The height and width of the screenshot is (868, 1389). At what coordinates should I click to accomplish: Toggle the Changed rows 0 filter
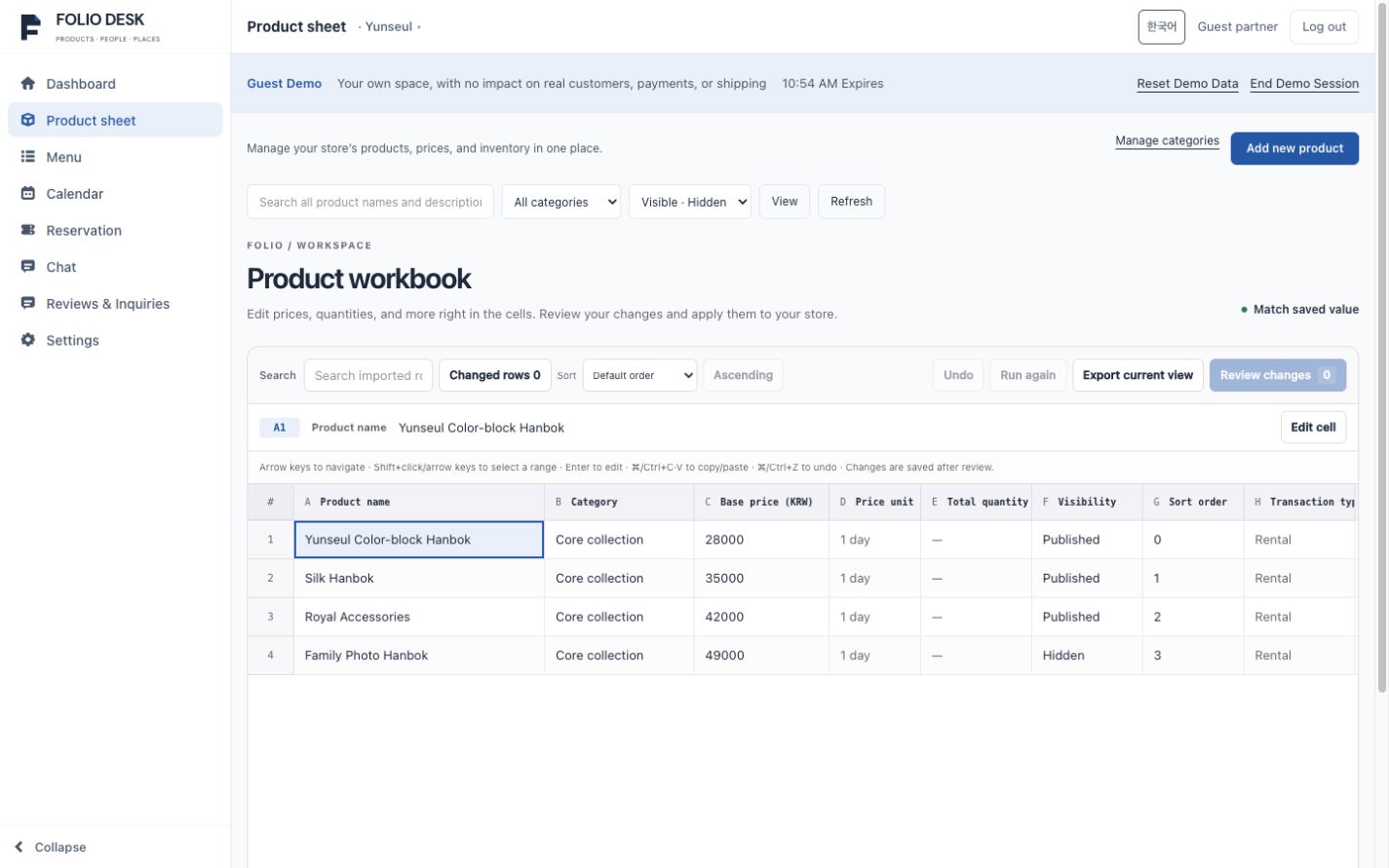coord(494,375)
